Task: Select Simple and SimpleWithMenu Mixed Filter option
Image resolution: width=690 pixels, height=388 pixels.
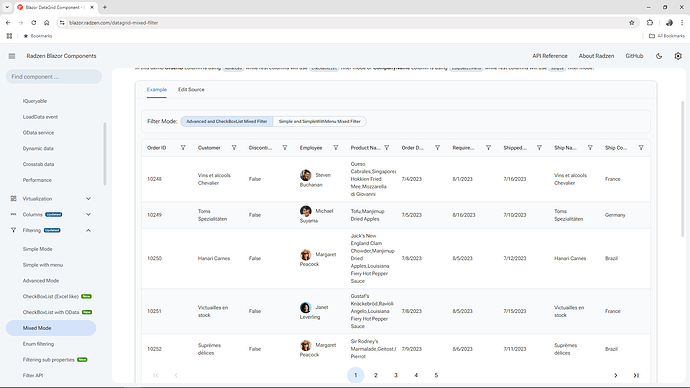Action: coord(319,121)
